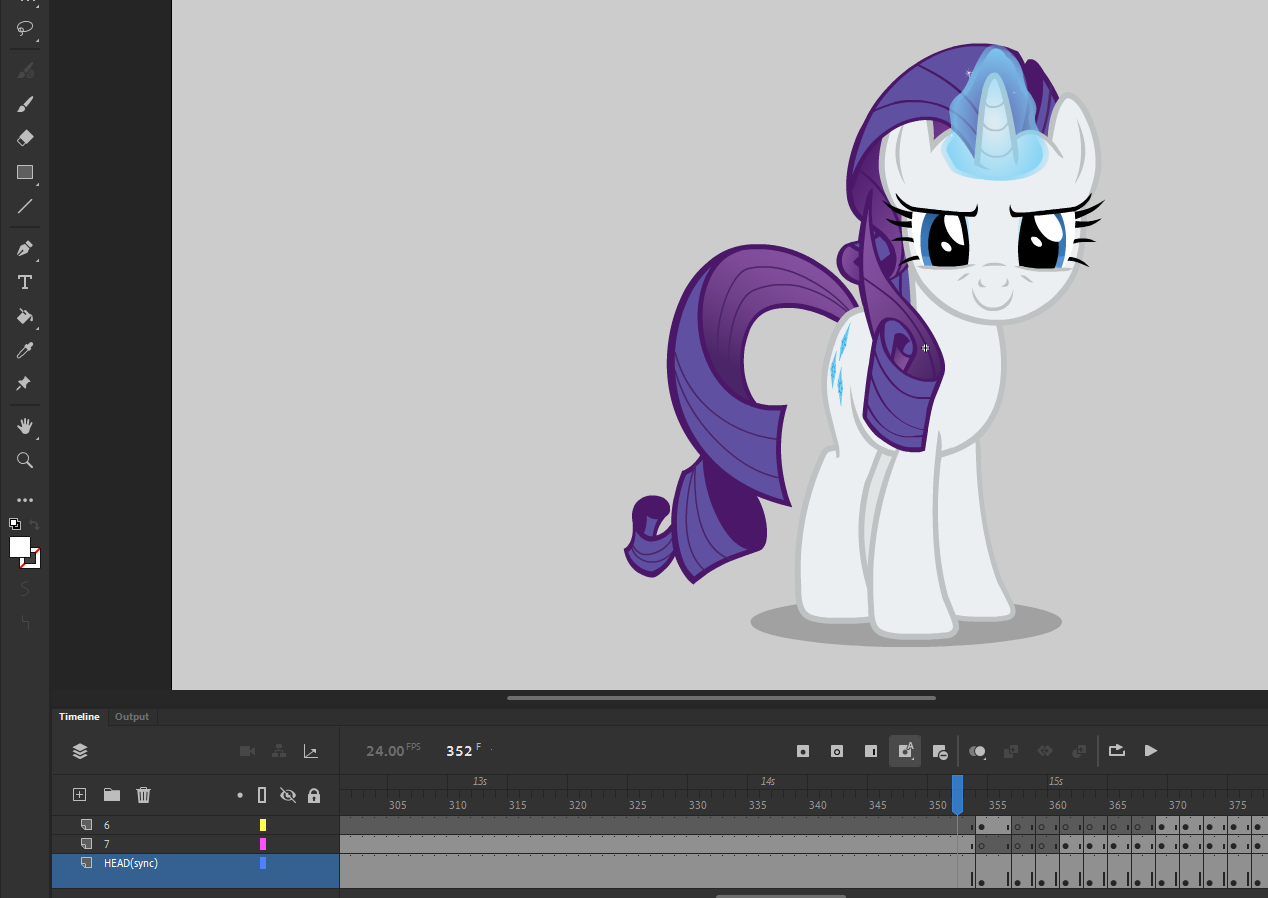Add a new layer
Viewport: 1268px width, 898px height.
coord(80,795)
